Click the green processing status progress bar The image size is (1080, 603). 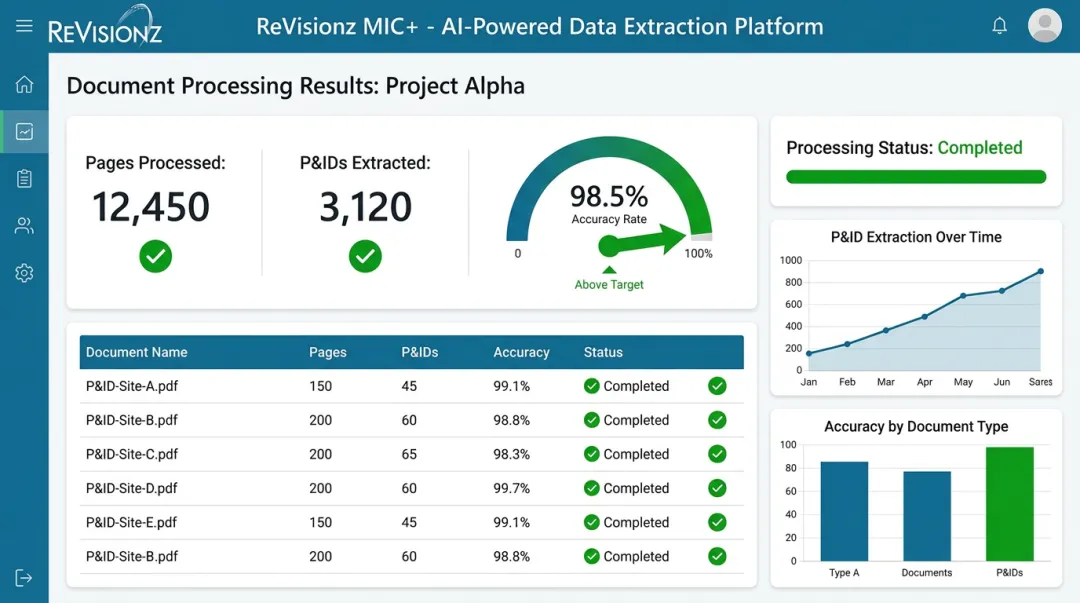pyautogui.click(x=916, y=177)
